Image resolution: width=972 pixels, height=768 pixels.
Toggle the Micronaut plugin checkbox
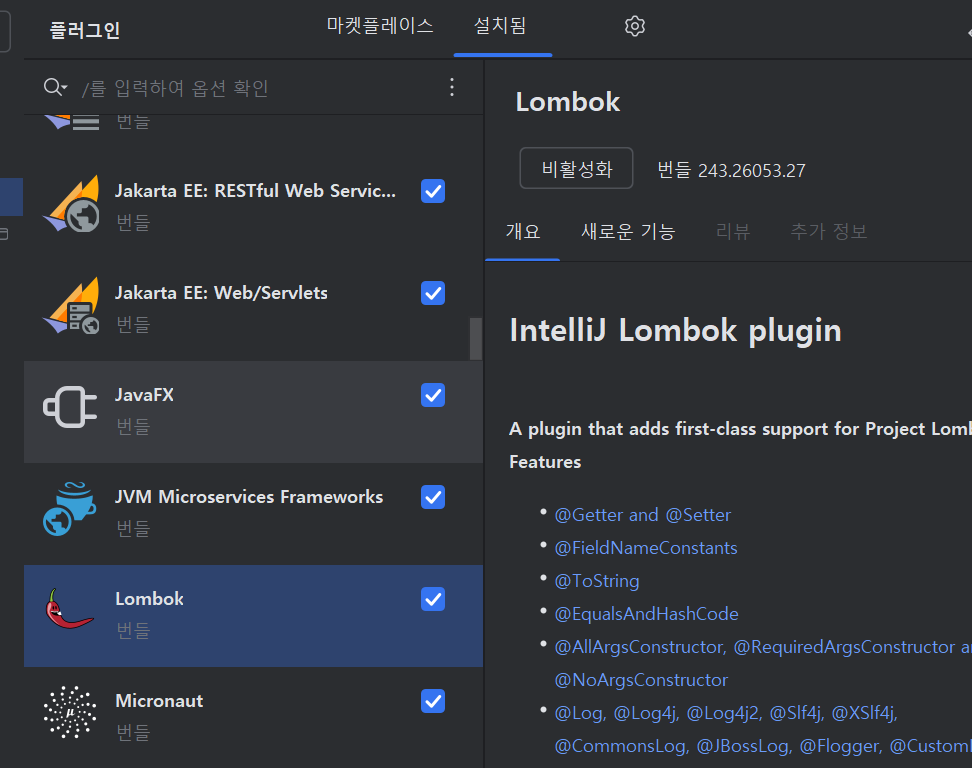(x=433, y=701)
